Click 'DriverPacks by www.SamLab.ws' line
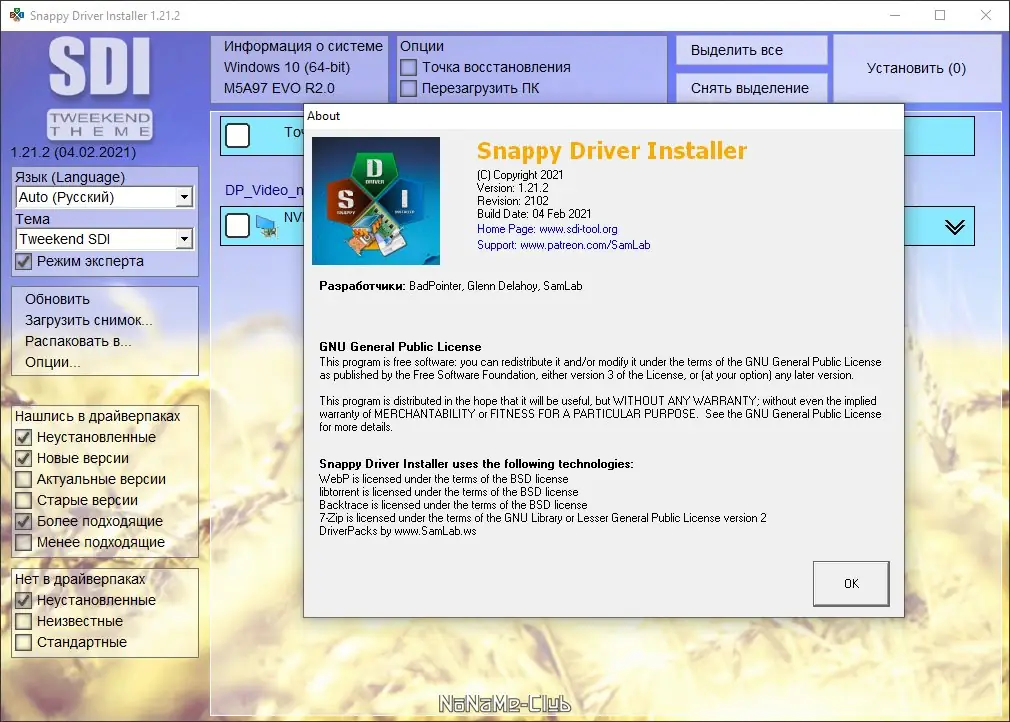This screenshot has height=722, width=1010. 397,531
